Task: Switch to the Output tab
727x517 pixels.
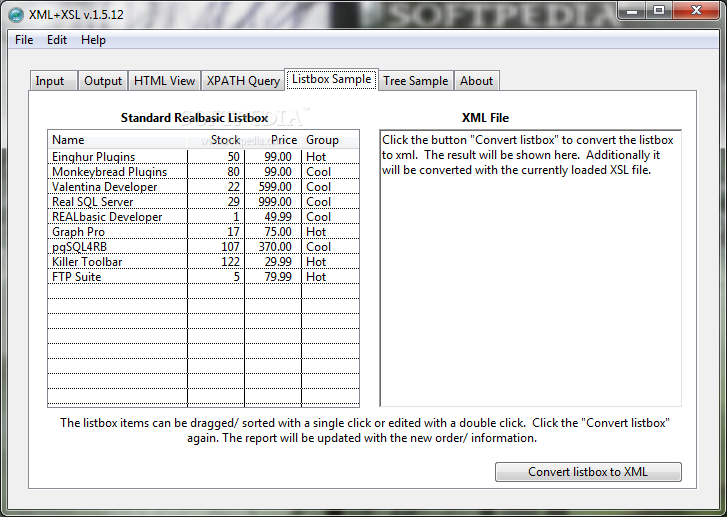Action: pos(103,81)
